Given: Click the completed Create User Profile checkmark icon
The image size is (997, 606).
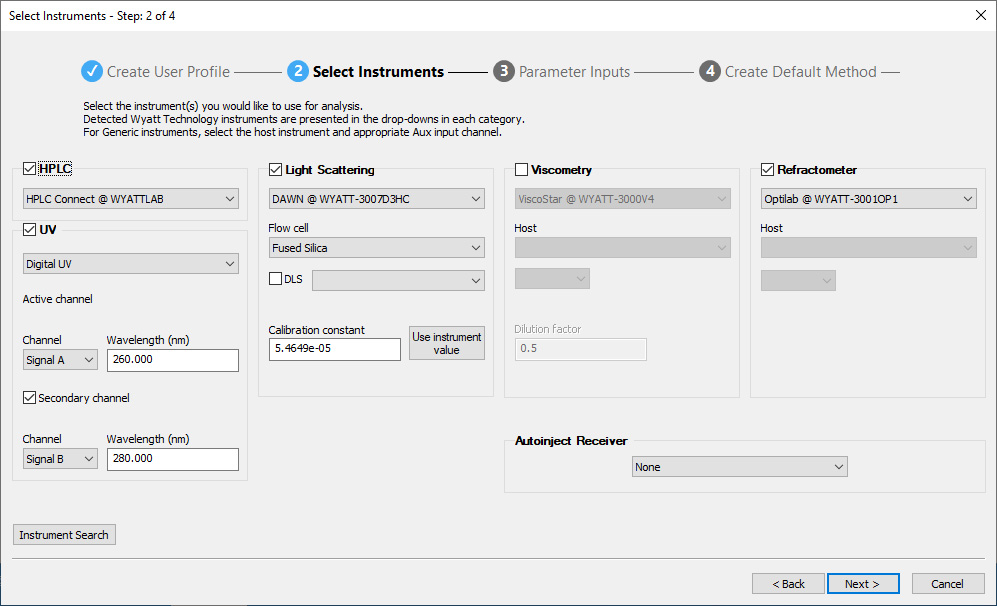Looking at the screenshot, I should tap(92, 72).
